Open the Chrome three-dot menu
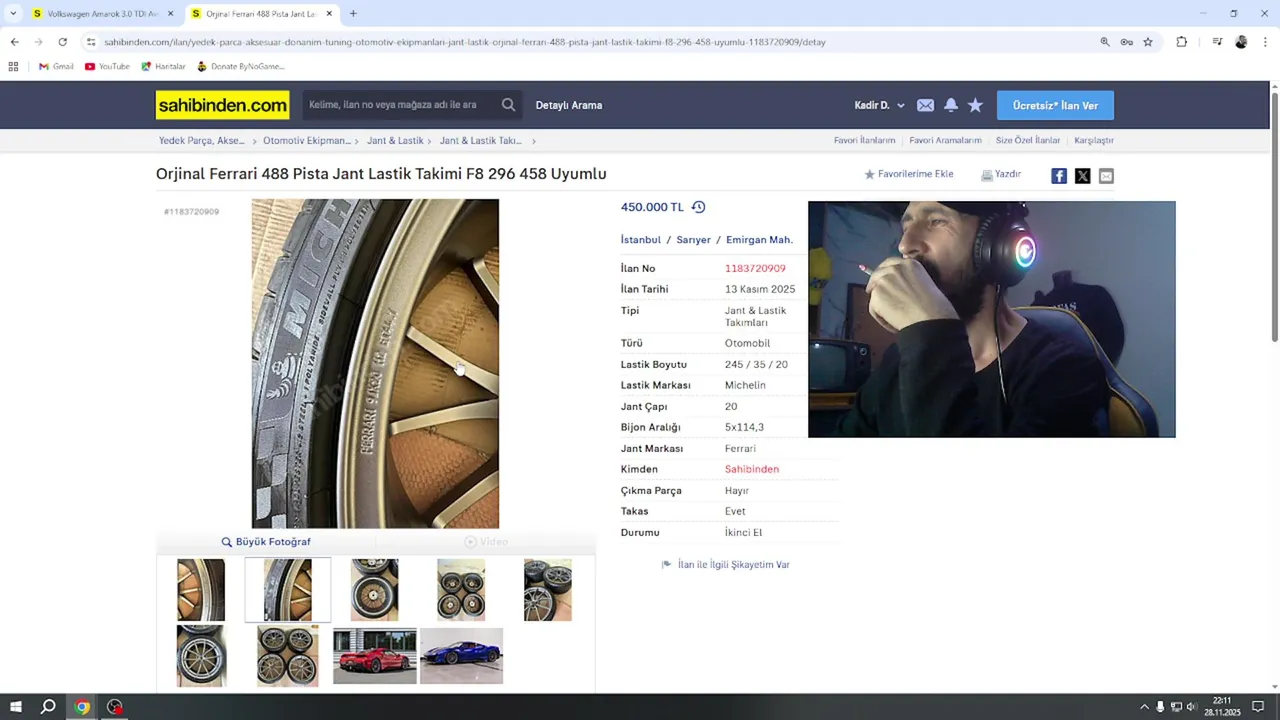1280x720 pixels. (x=1265, y=42)
